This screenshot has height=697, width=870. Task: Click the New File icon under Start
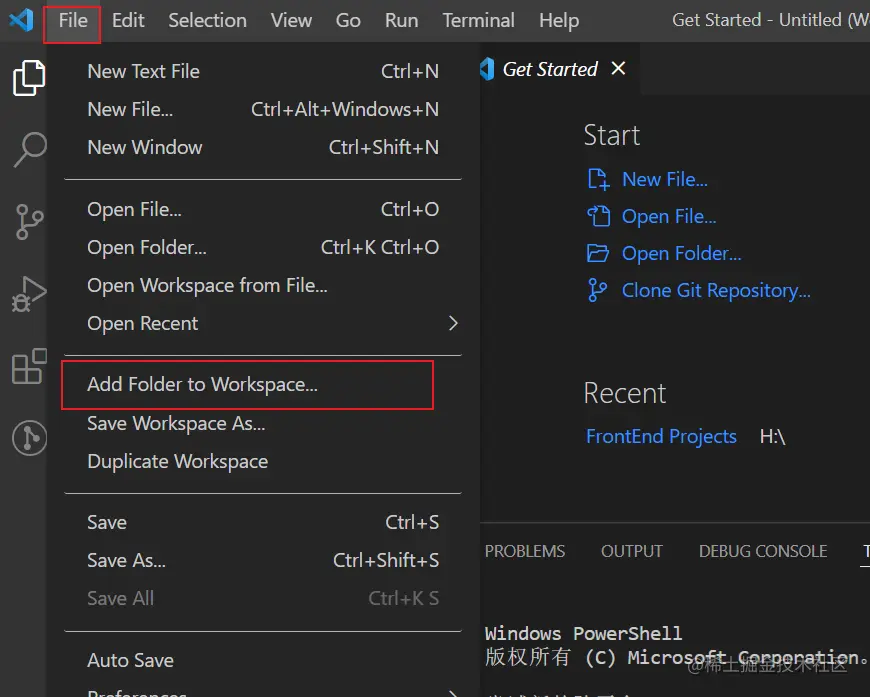coord(598,179)
